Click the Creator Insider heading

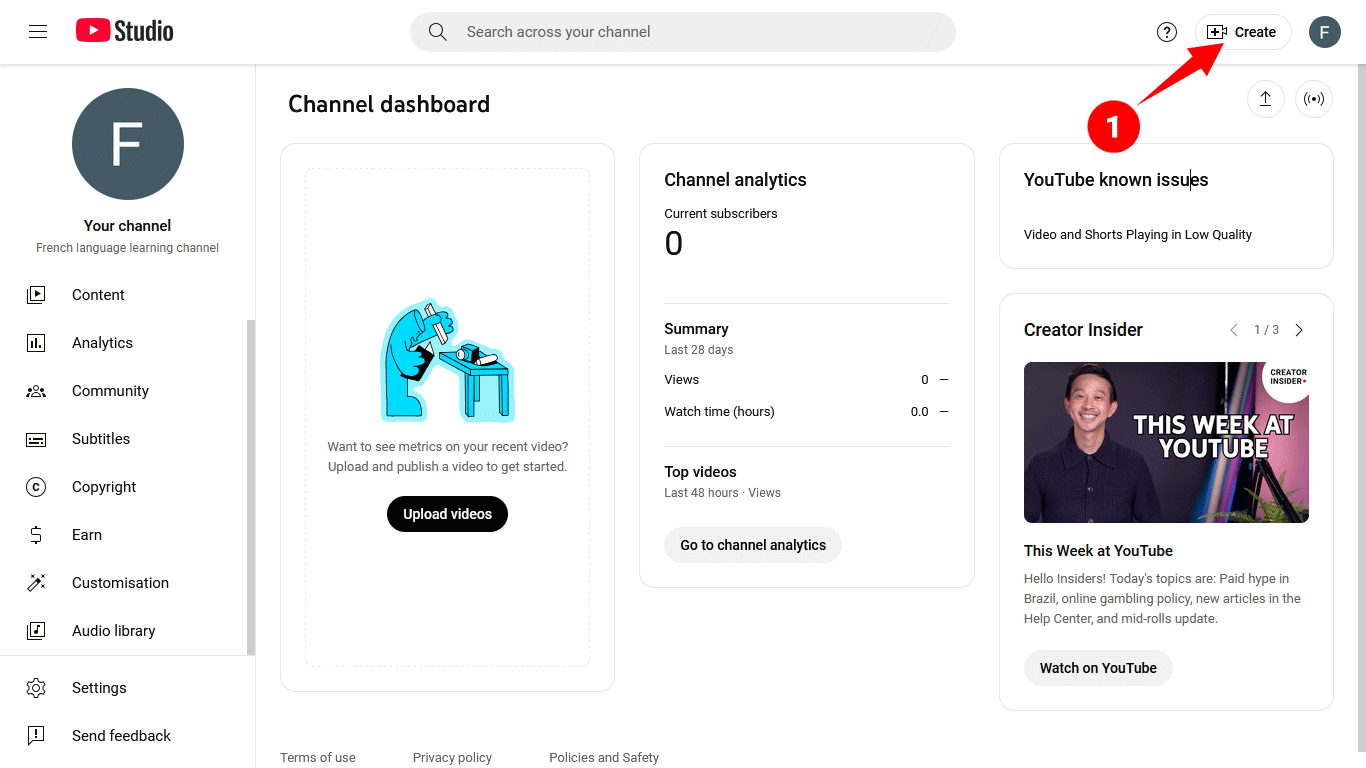point(1083,330)
